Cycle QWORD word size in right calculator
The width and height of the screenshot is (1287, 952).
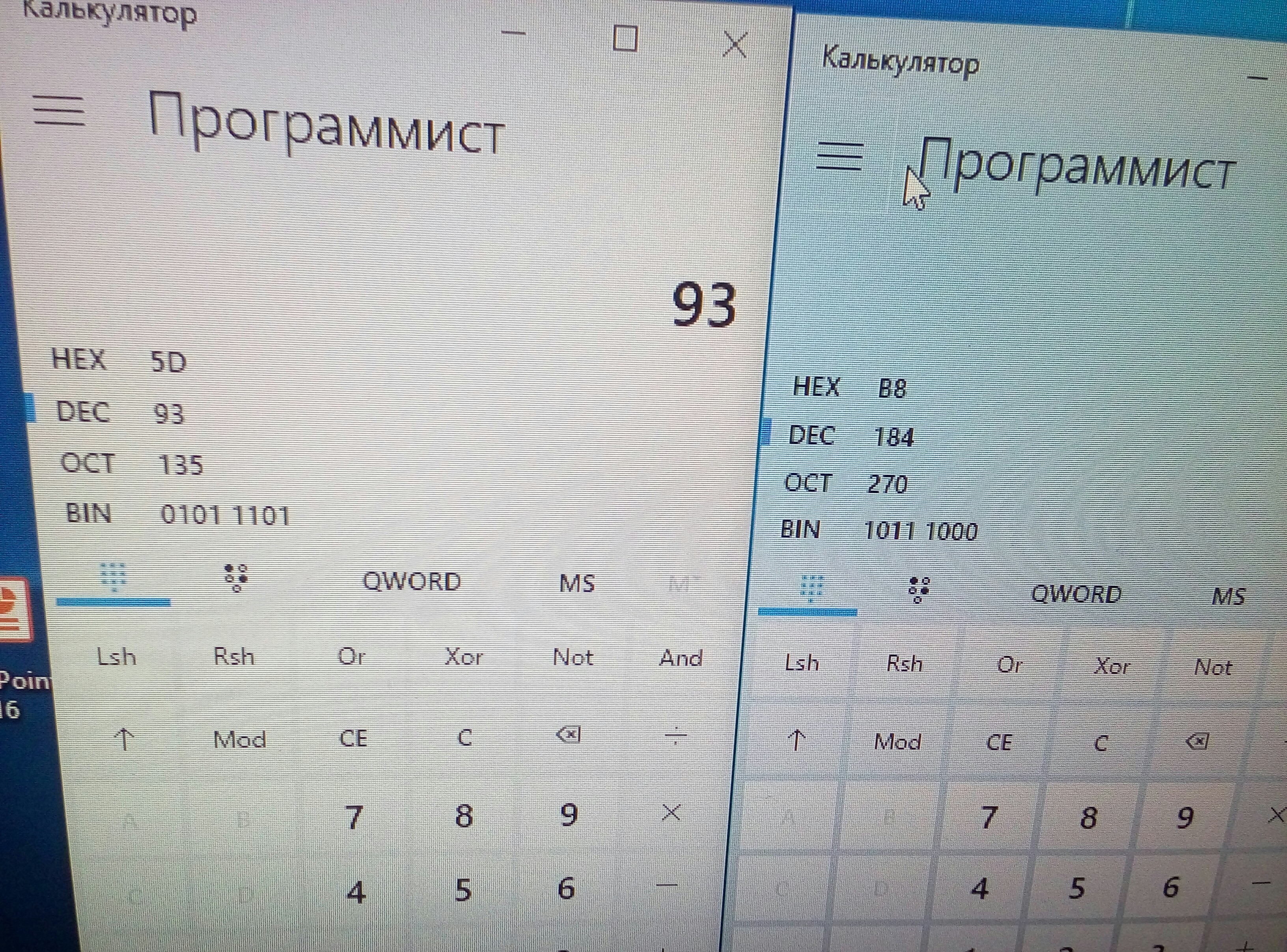click(1076, 594)
